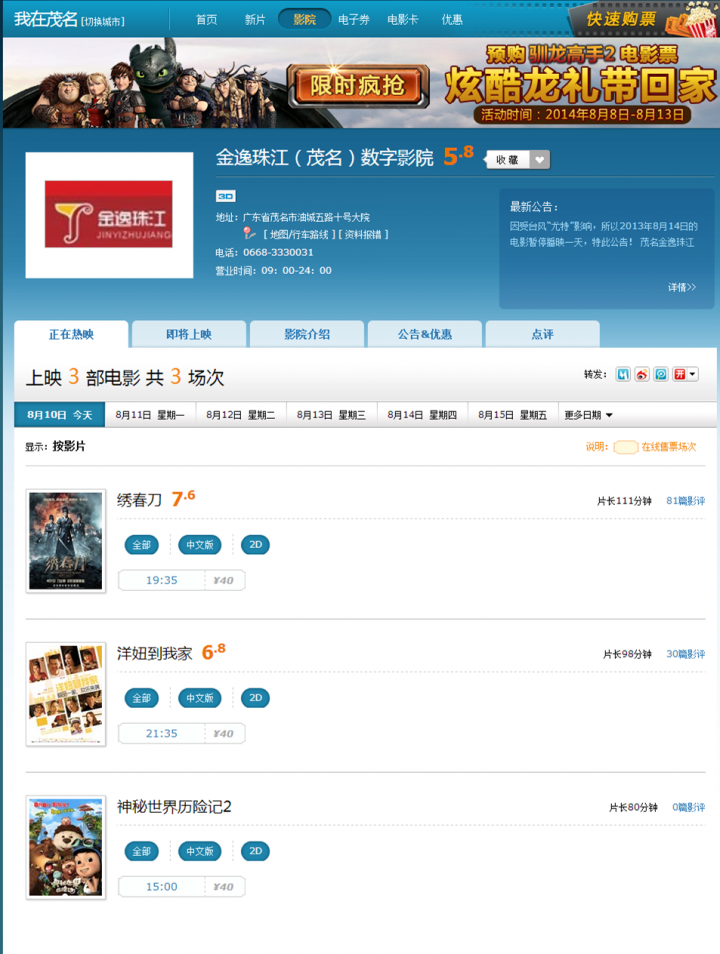Click the 快速购票 button

[x=621, y=19]
